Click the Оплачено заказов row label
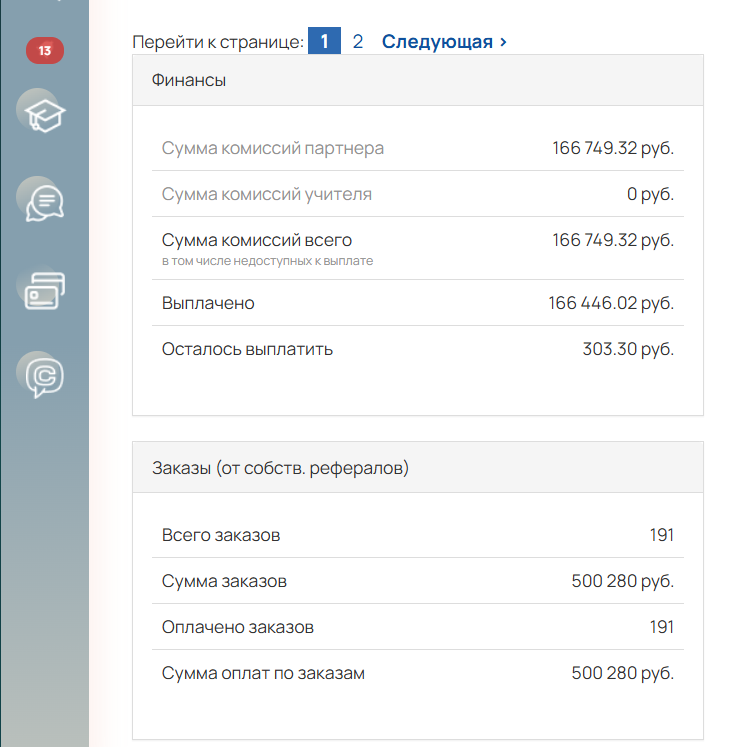 pyautogui.click(x=238, y=627)
